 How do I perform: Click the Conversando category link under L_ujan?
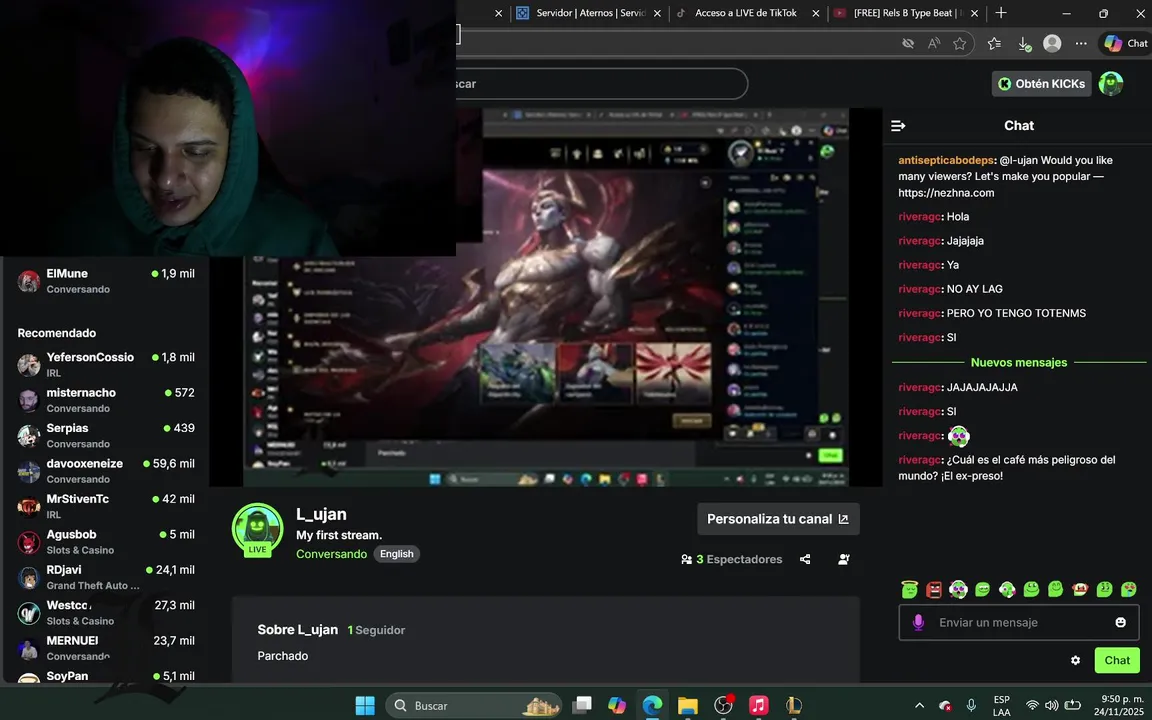[x=331, y=554]
